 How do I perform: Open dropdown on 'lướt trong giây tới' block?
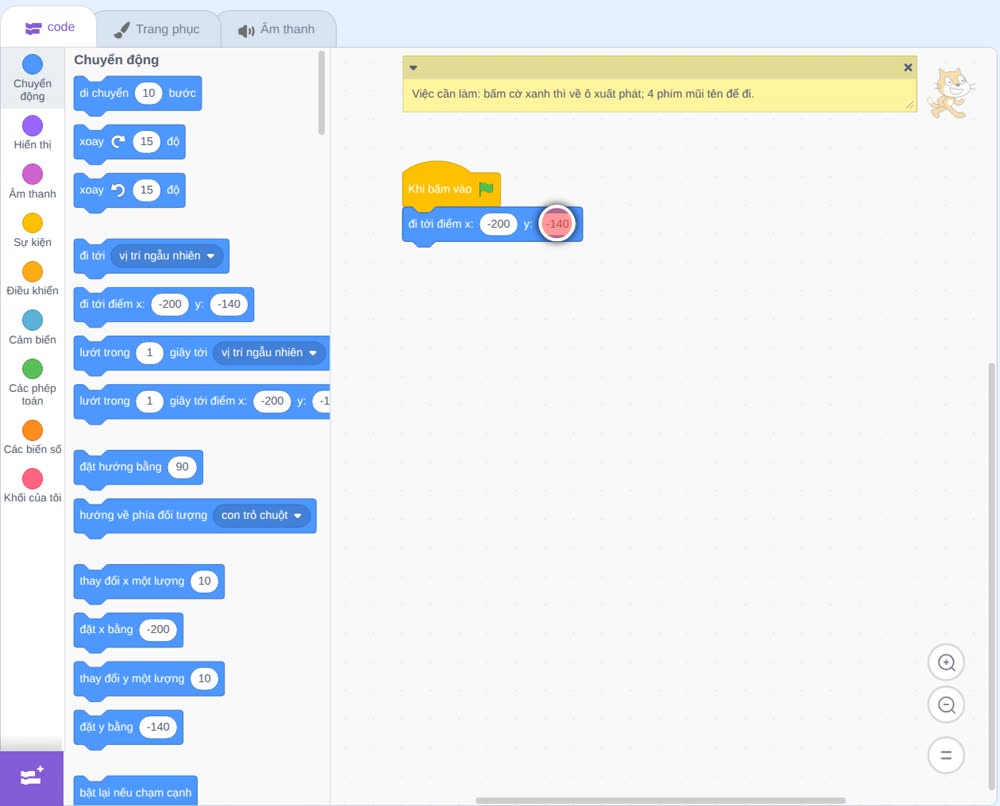pos(268,353)
